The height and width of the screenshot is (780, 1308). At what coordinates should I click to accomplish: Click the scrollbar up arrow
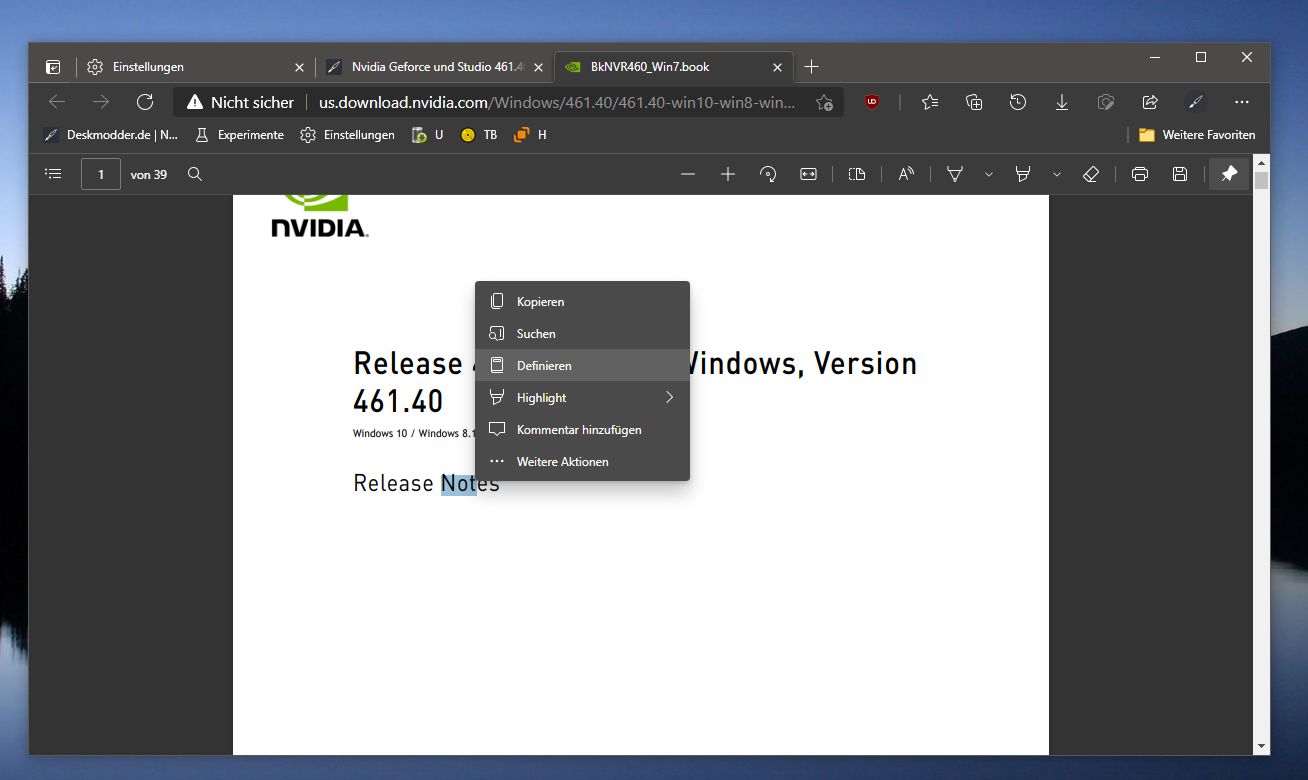pos(1262,162)
